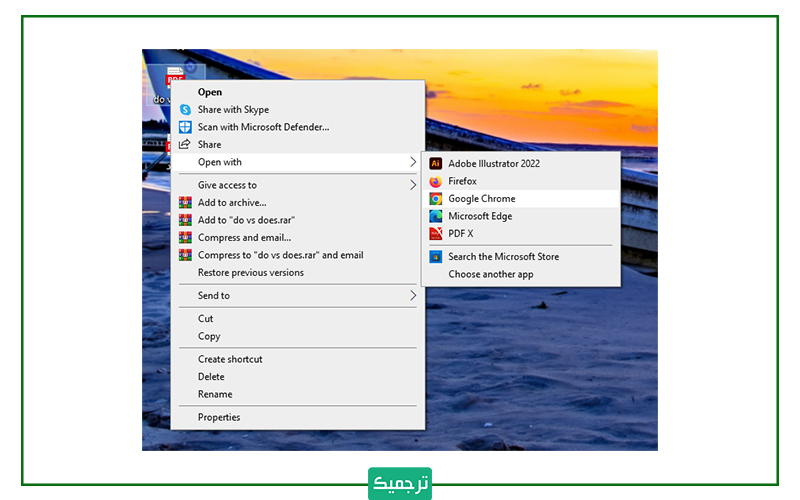Screen dimensions: 800x500
Task: Click the Firefox icon in submenu
Action: [x=435, y=181]
